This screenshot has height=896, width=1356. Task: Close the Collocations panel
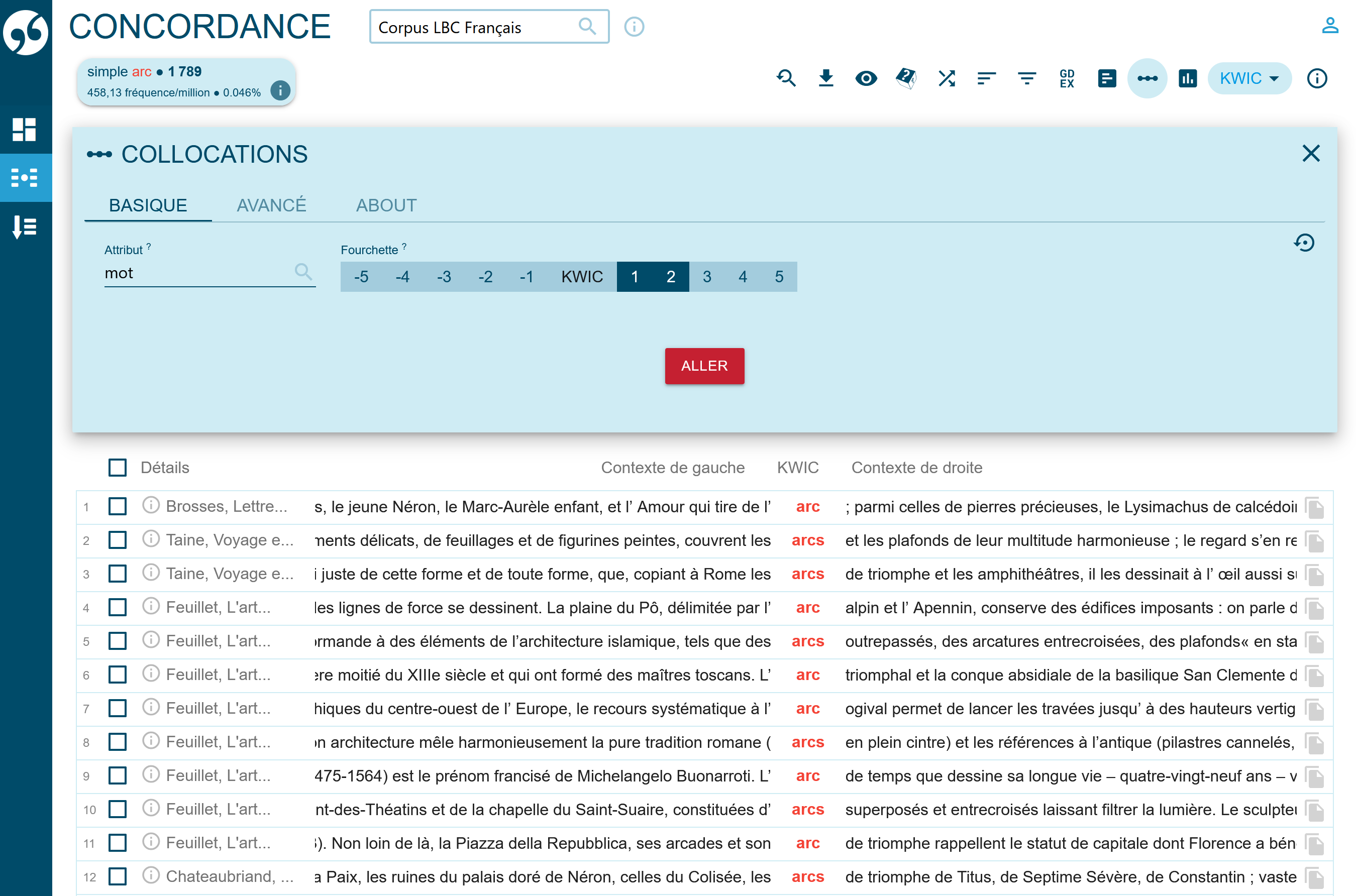pos(1311,153)
